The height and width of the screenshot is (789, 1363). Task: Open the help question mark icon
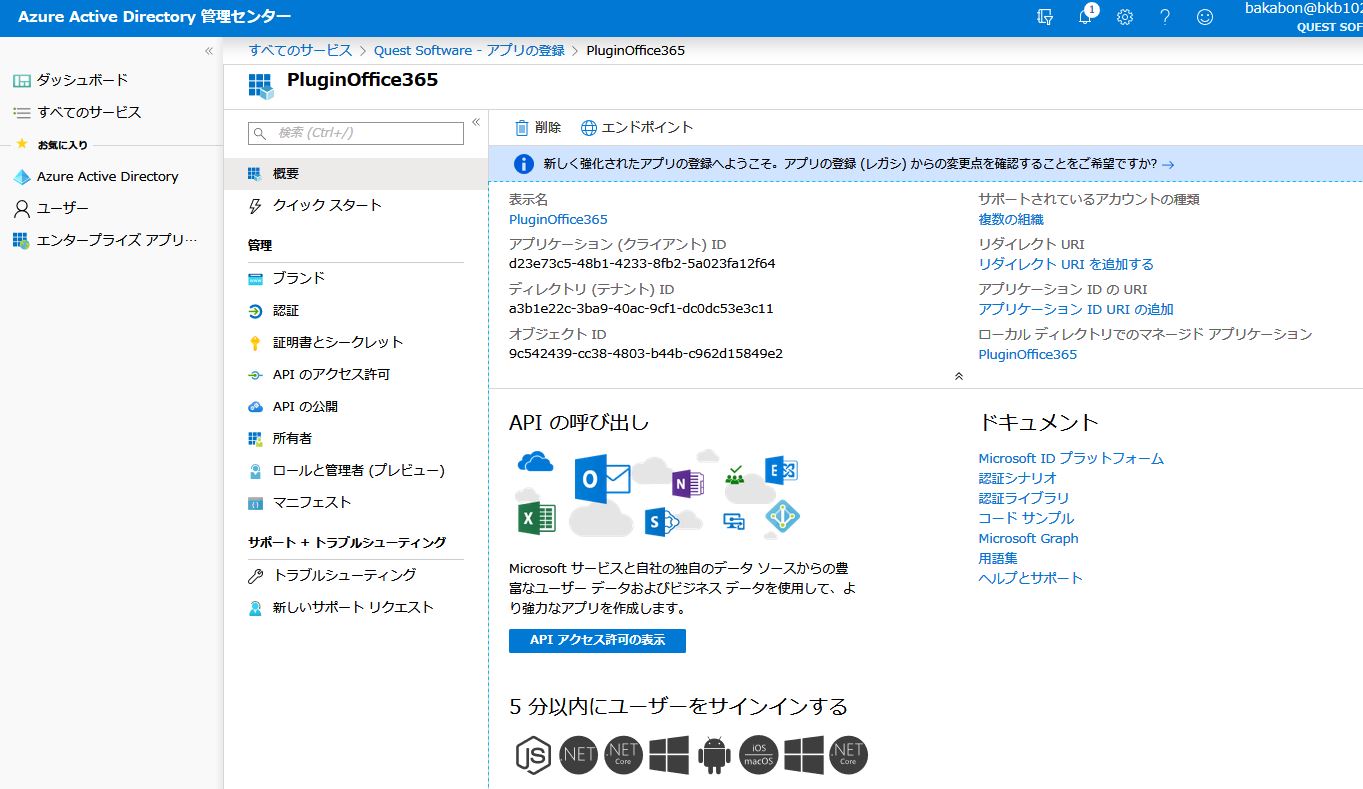click(x=1165, y=17)
